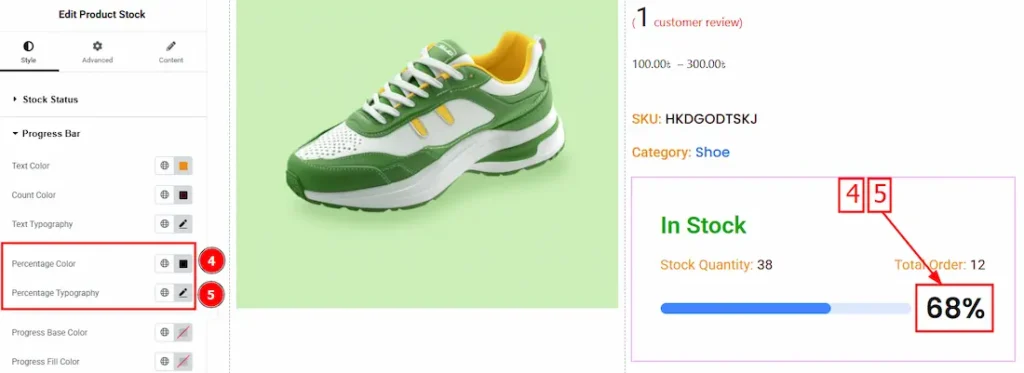Click the customer review link
Image resolution: width=1024 pixels, height=373 pixels.
click(x=696, y=22)
